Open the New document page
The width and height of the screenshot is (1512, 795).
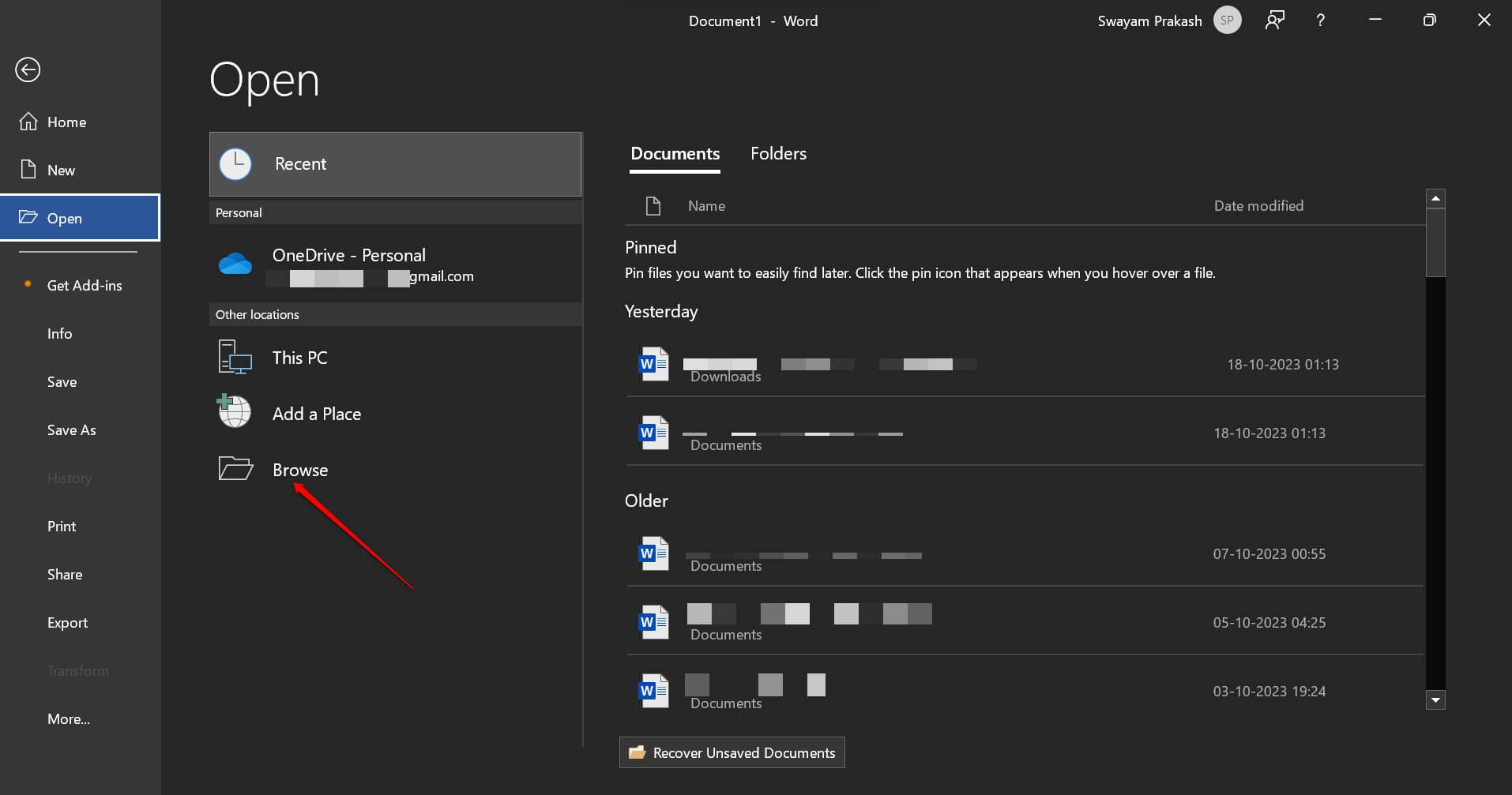[61, 169]
